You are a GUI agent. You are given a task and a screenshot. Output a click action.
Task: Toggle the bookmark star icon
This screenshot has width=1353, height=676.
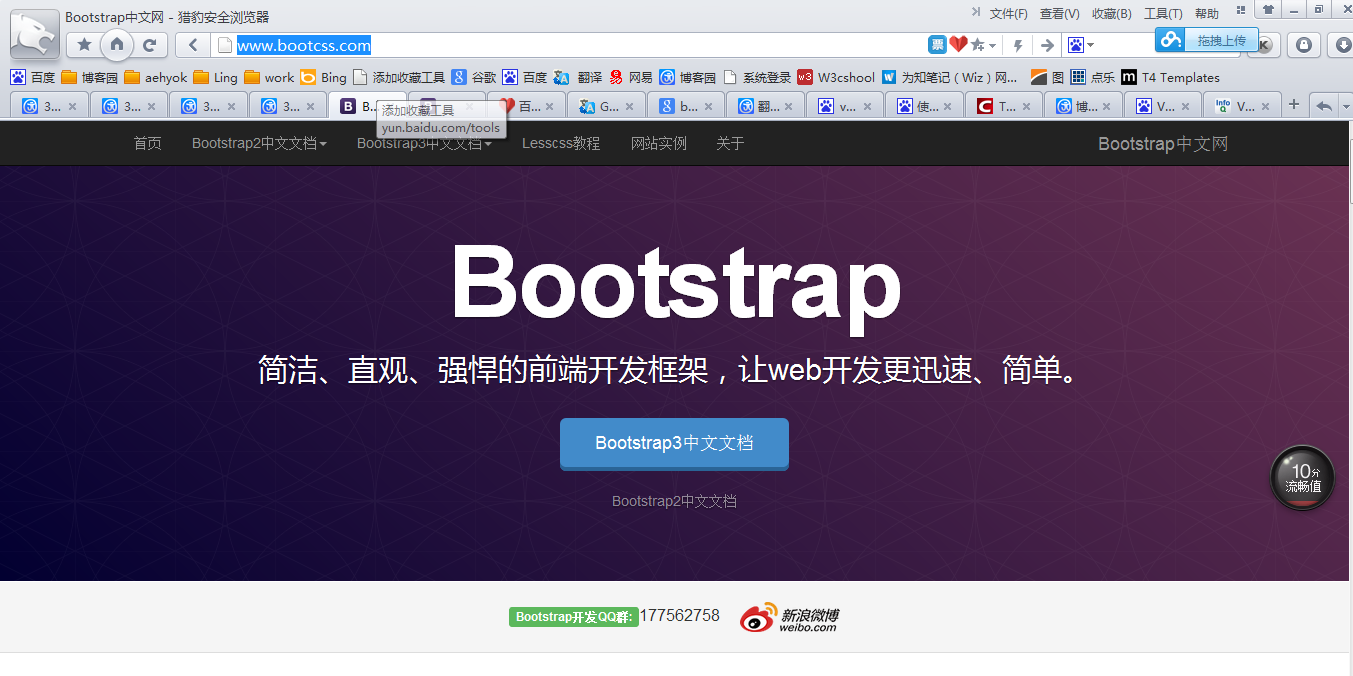point(84,44)
